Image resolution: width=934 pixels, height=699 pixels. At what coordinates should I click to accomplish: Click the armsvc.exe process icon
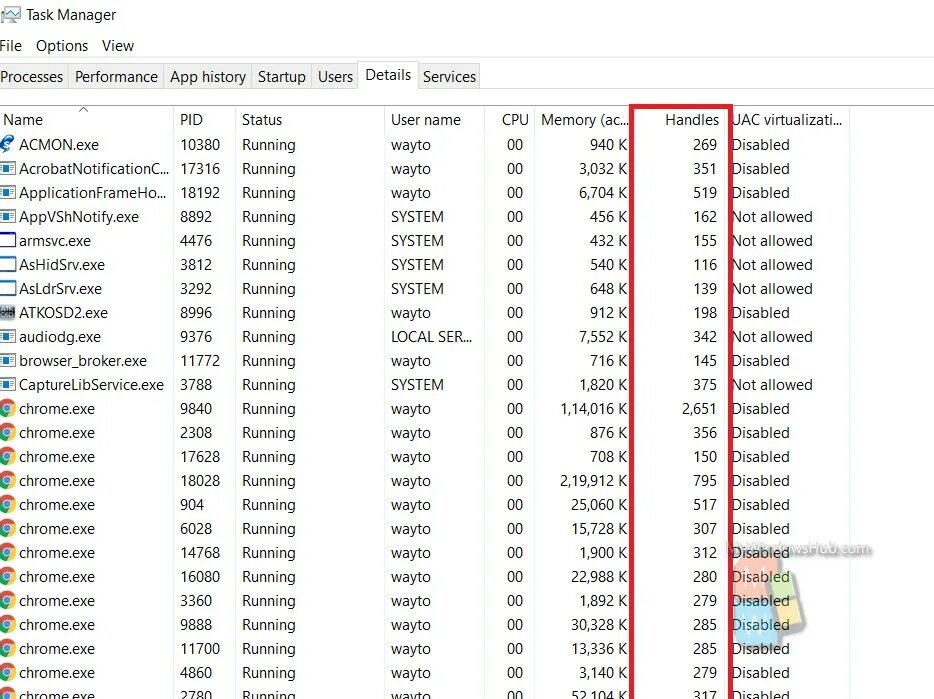(x=8, y=240)
